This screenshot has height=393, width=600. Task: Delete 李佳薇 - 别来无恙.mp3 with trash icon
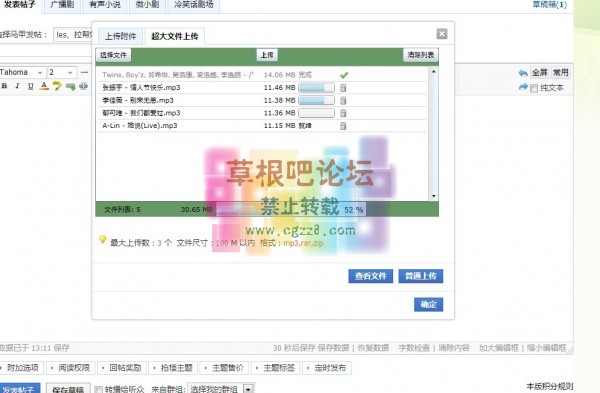(x=343, y=100)
